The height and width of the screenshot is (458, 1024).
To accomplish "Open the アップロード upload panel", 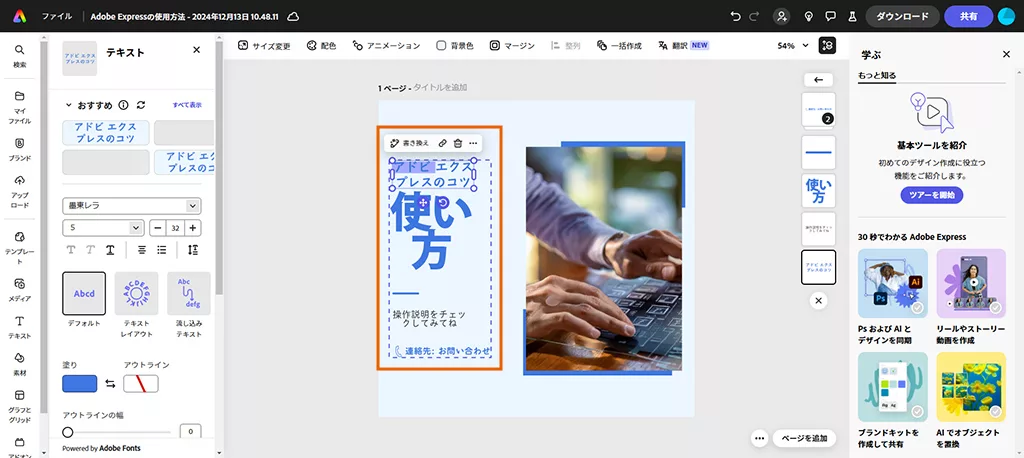I will pyautogui.click(x=20, y=191).
